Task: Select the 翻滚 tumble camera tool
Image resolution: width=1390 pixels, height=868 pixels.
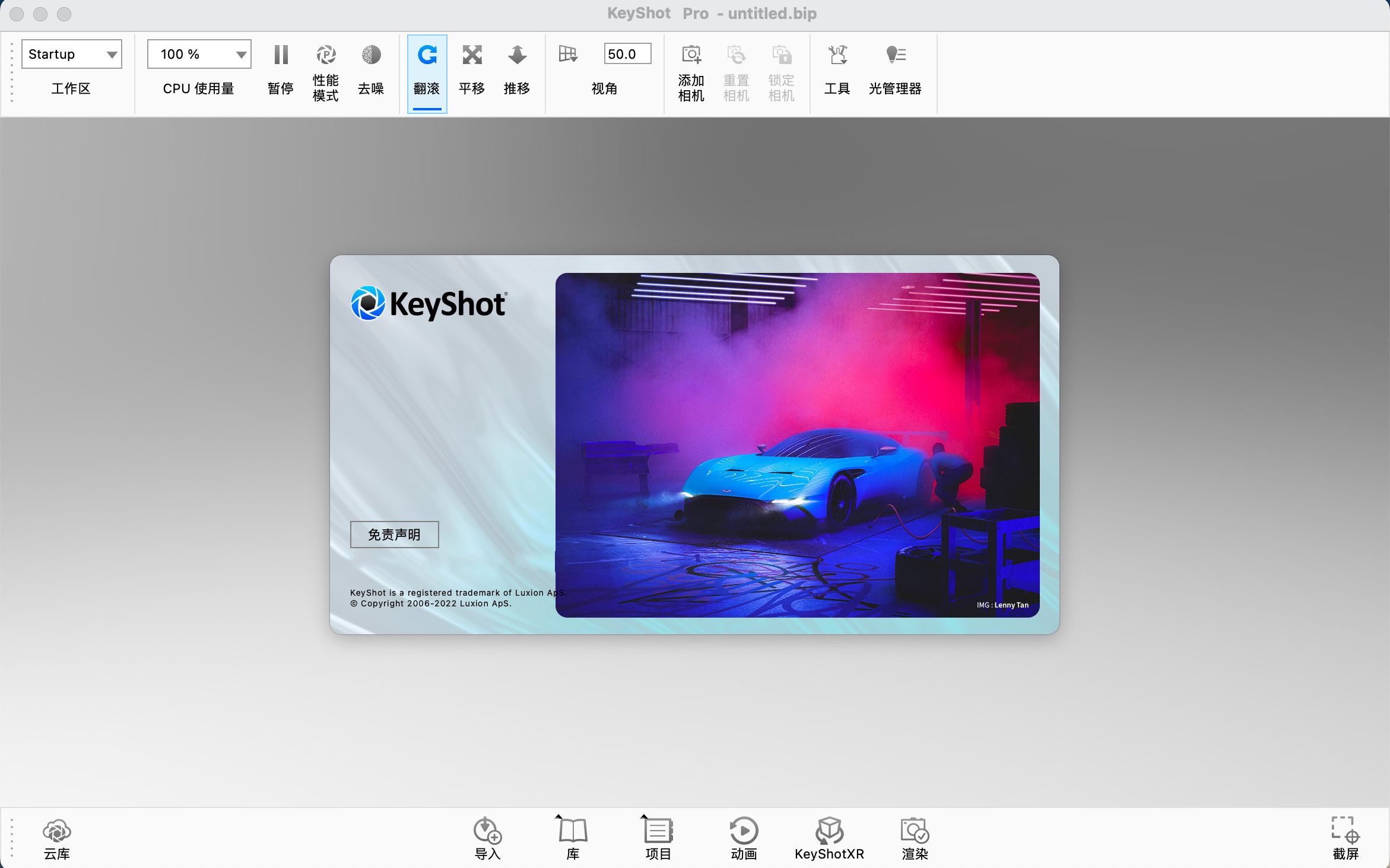Action: [x=427, y=74]
